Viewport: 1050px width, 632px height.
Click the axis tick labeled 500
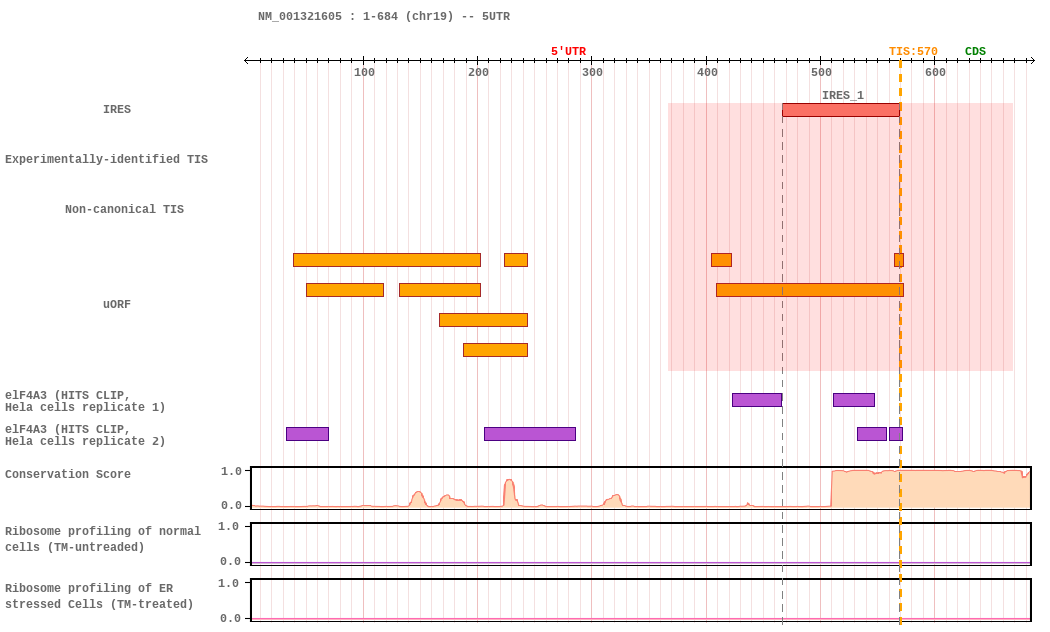[x=821, y=72]
